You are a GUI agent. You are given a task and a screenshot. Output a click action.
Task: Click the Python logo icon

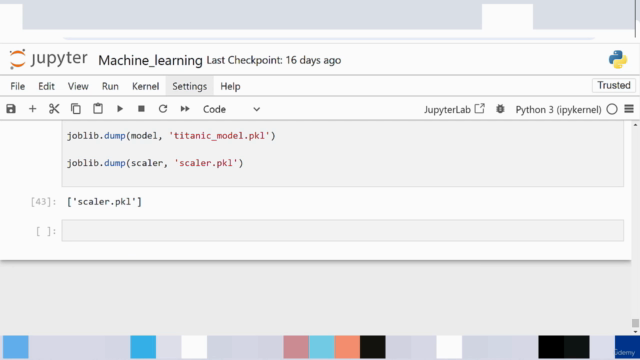(x=618, y=60)
